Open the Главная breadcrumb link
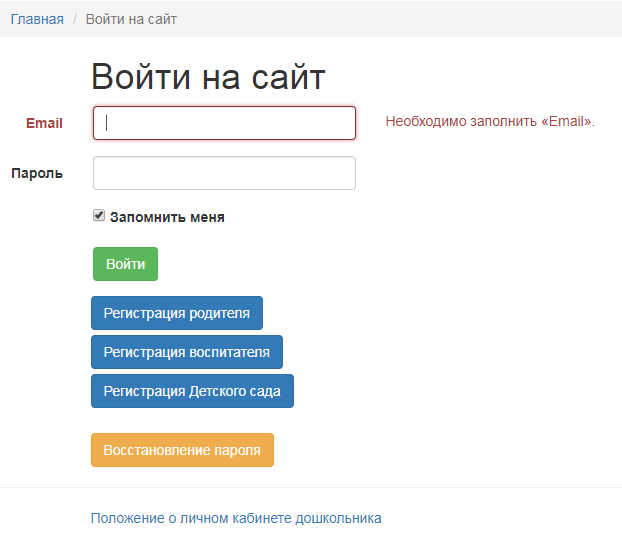Screen dimensions: 622x541 pos(37,19)
